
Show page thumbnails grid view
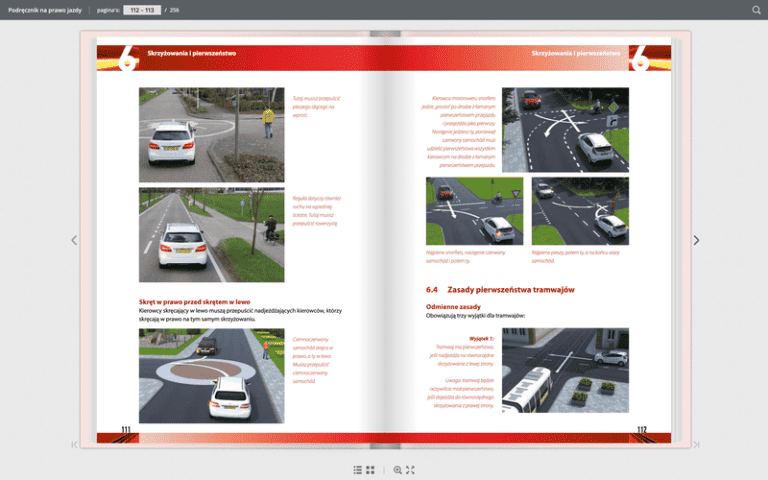click(370, 469)
